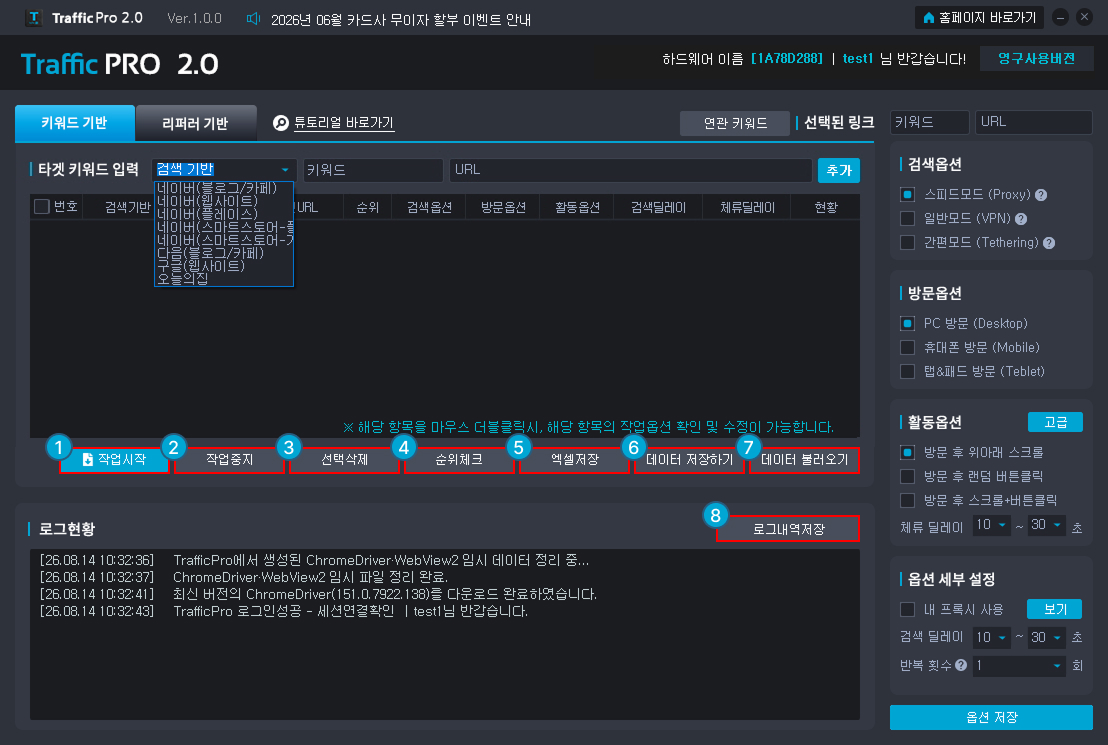Click the help icon next to 반복 횟수
This screenshot has height=745, width=1108.
tap(961, 665)
